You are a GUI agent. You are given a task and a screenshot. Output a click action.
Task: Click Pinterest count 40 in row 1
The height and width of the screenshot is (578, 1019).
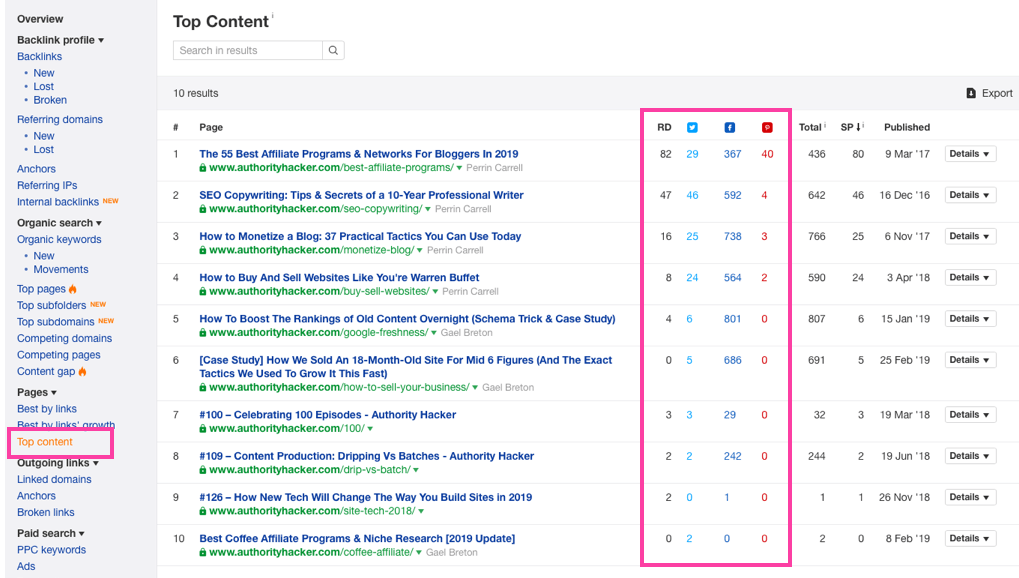pos(767,154)
